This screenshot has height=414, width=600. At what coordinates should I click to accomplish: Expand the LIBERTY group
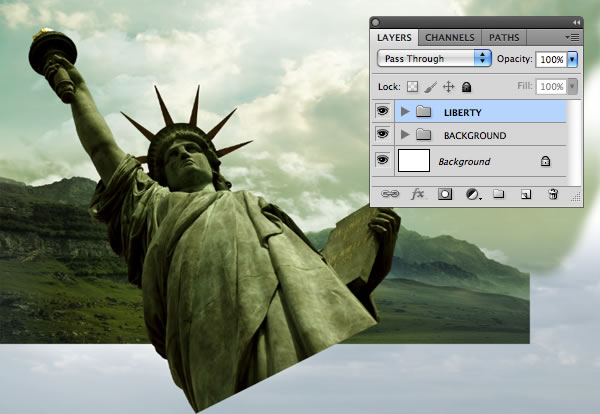(405, 111)
